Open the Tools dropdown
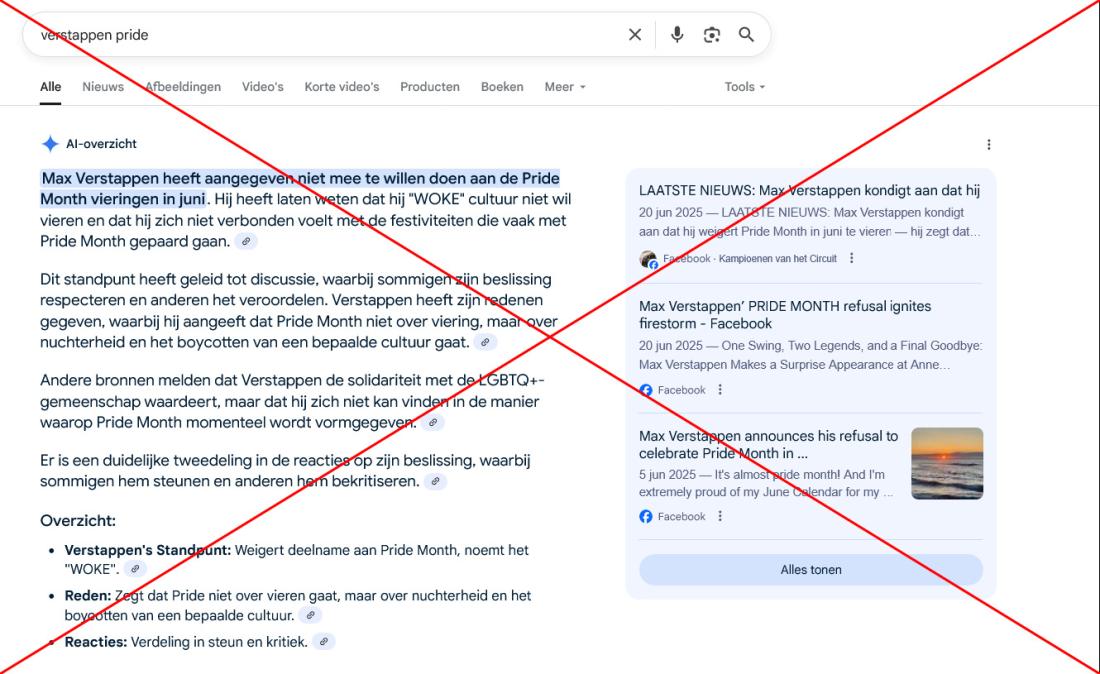 coord(745,87)
